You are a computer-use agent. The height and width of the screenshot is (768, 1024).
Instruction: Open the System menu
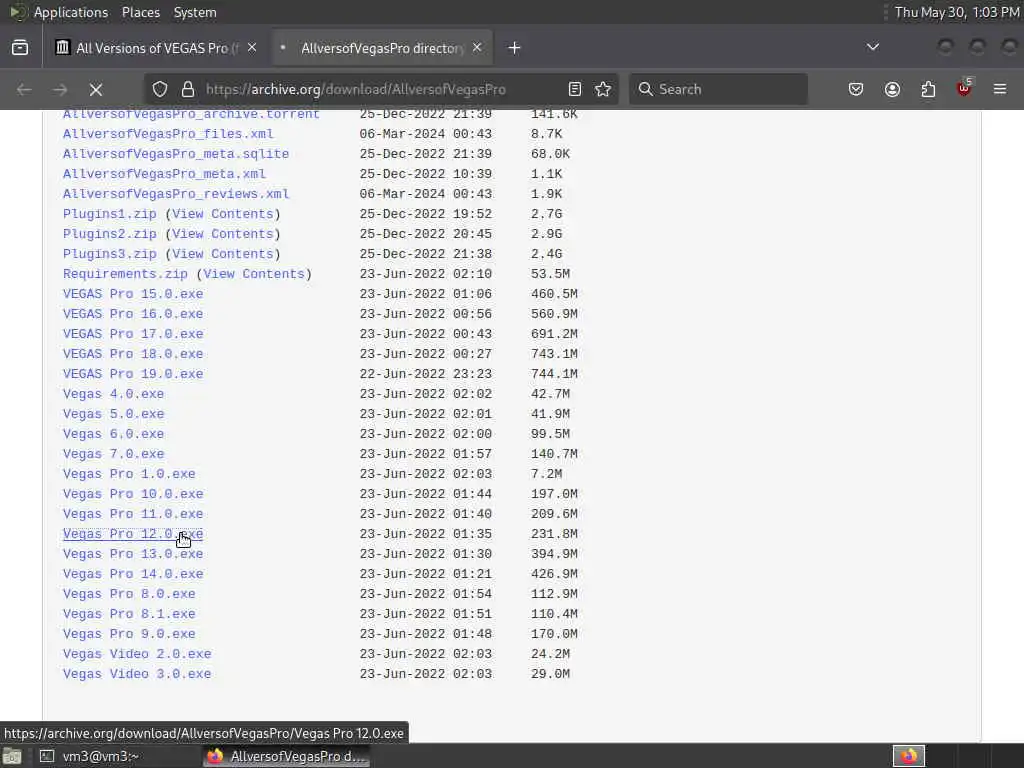[x=195, y=12]
